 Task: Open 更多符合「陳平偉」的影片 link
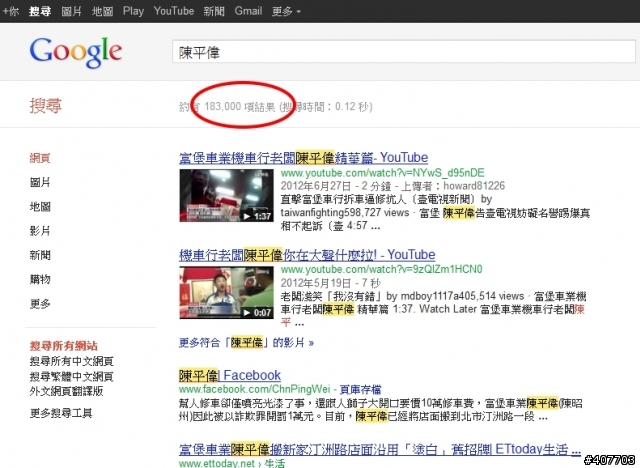pos(246,342)
